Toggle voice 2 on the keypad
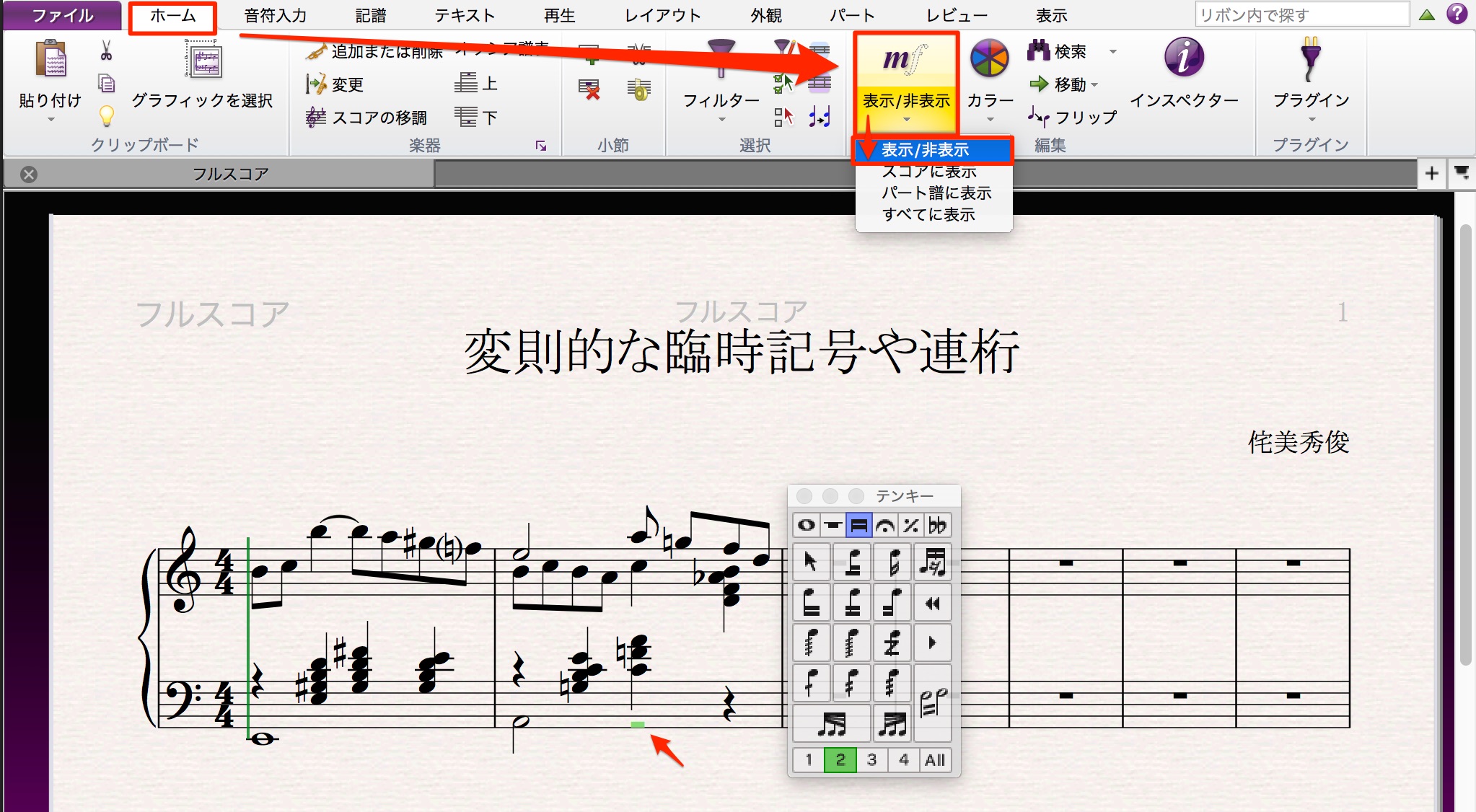This screenshot has height=812, width=1476. coord(840,759)
